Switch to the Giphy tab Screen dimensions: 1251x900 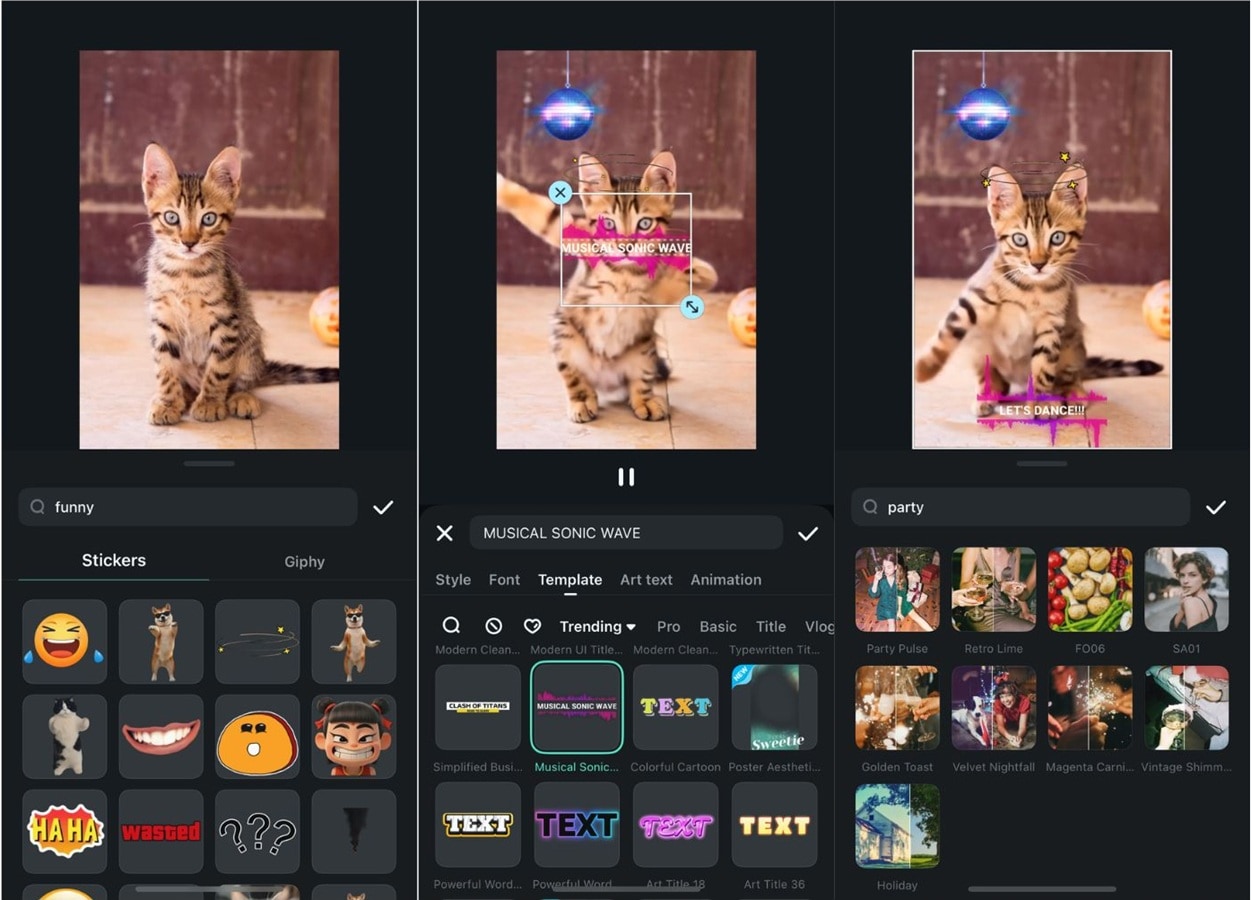click(305, 562)
